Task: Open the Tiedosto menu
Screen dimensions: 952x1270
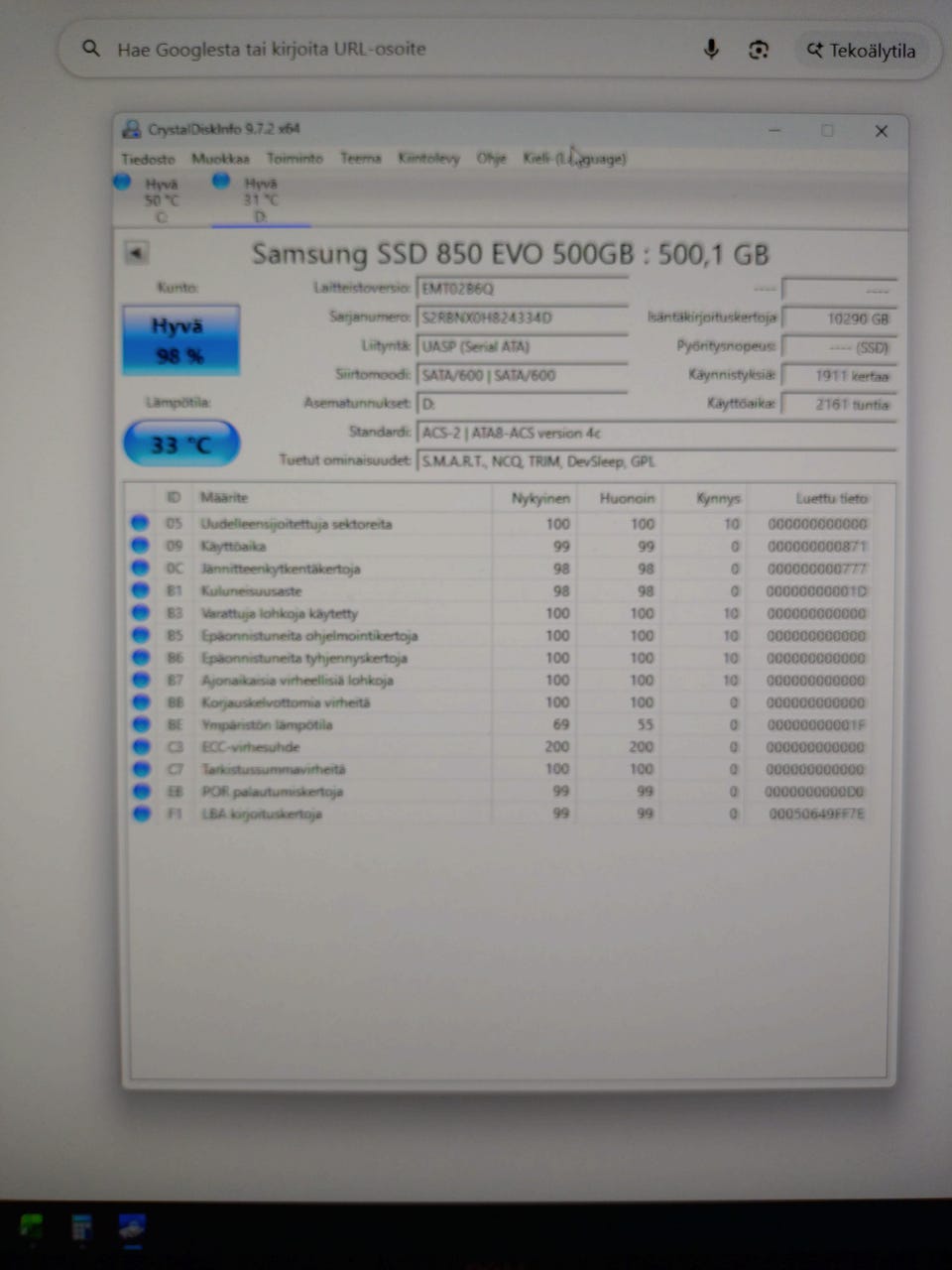Action: coord(148,159)
